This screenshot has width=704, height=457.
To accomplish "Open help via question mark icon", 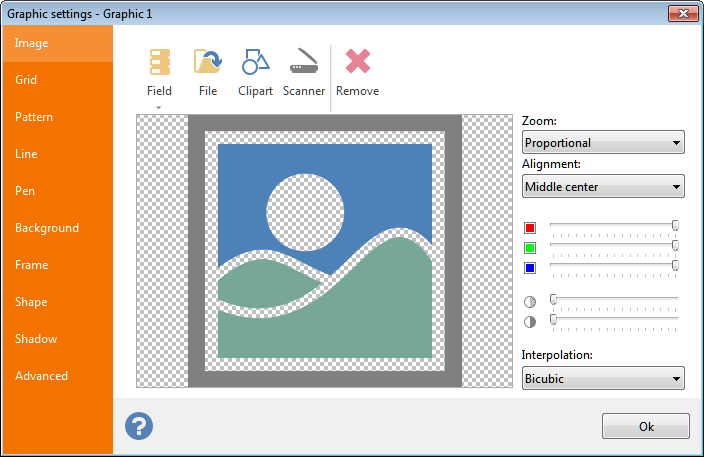I will click(x=139, y=426).
